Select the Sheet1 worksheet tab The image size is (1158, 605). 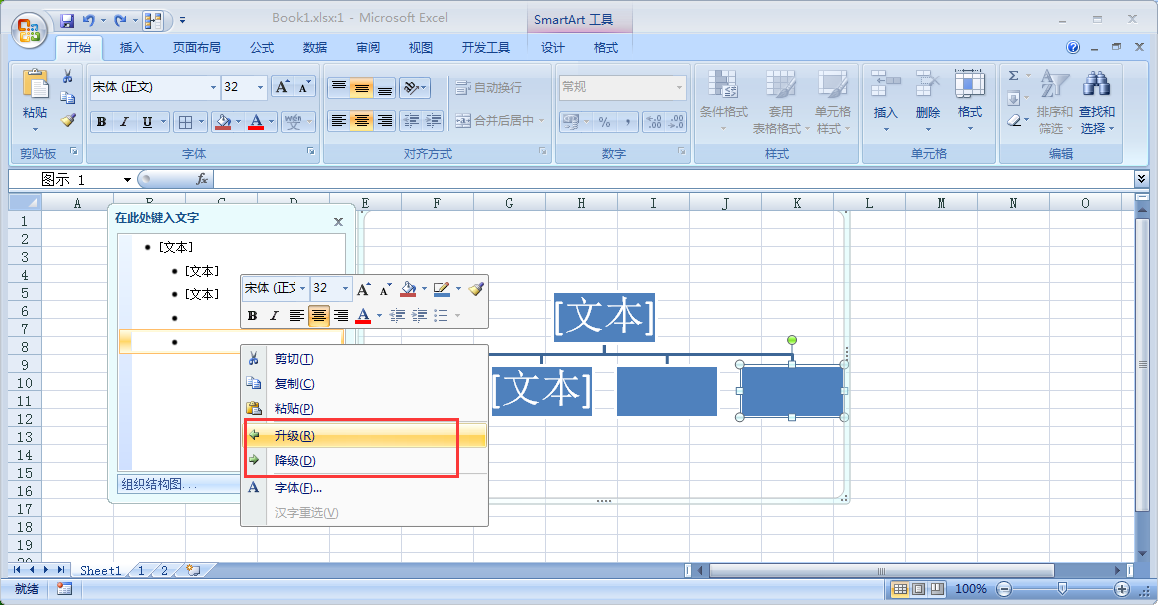(x=100, y=570)
